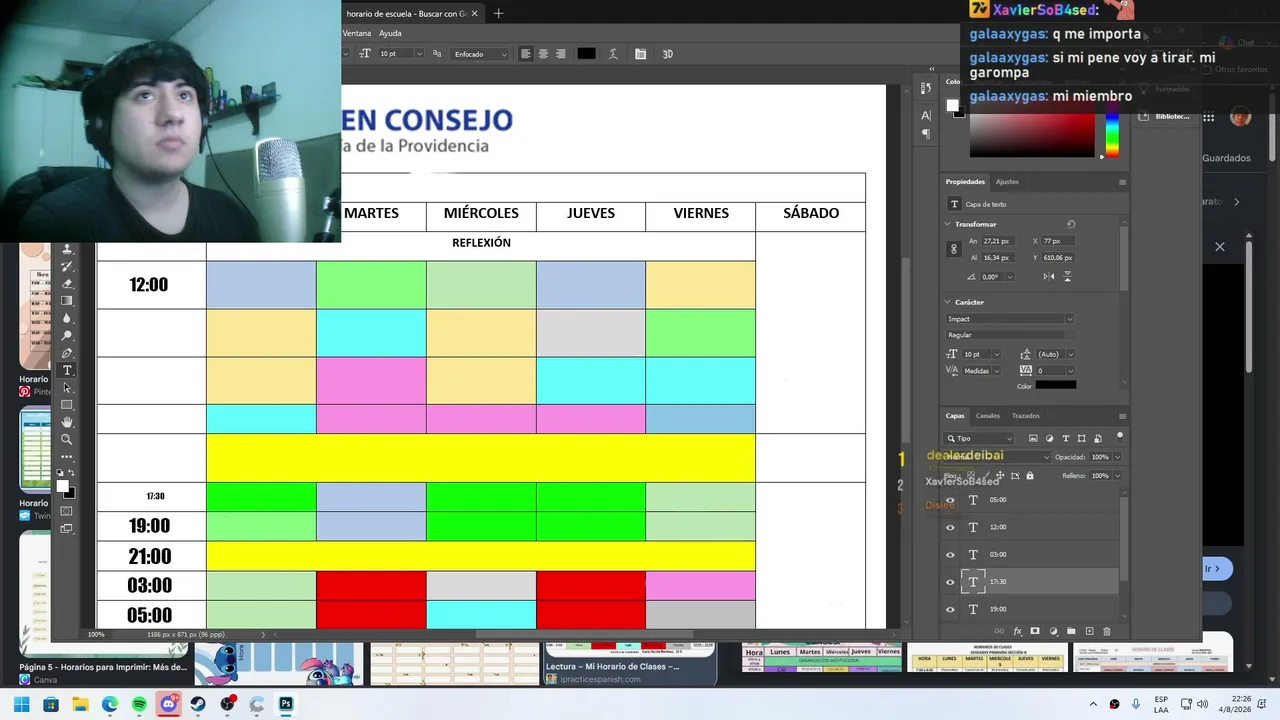
Task: Select the Capas tab
Action: tap(955, 416)
